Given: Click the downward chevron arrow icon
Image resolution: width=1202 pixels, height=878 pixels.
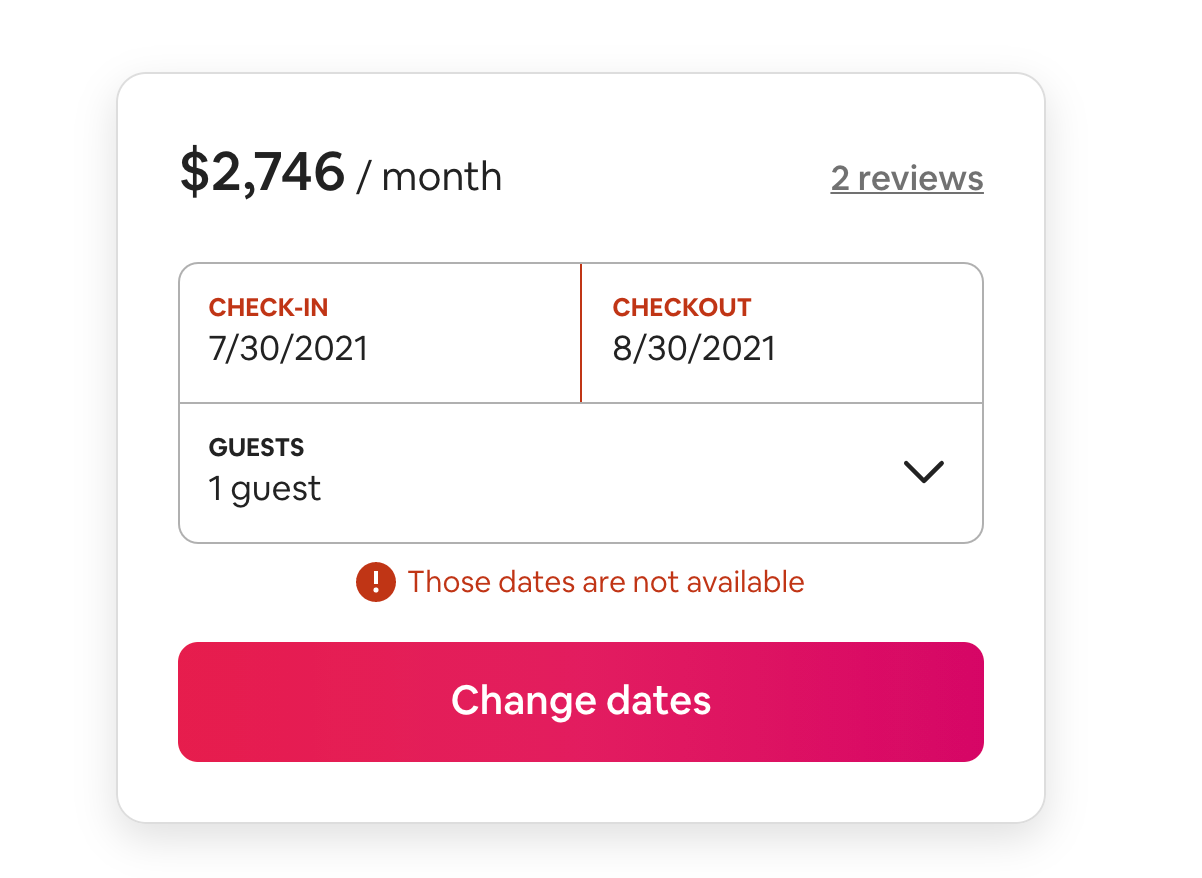Looking at the screenshot, I should (924, 472).
